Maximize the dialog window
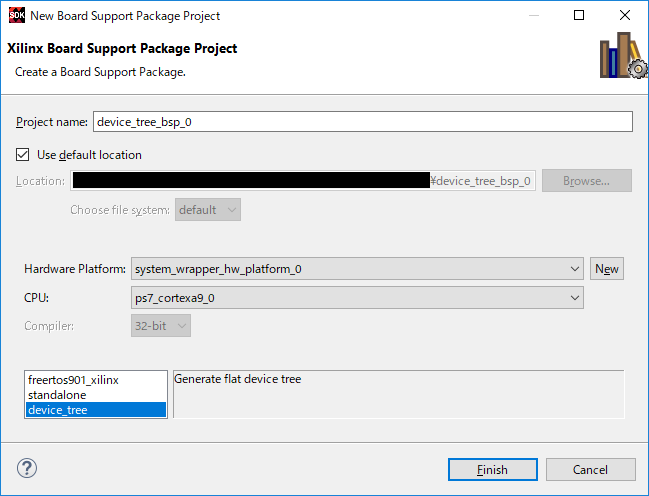The height and width of the screenshot is (496, 649). click(x=579, y=15)
